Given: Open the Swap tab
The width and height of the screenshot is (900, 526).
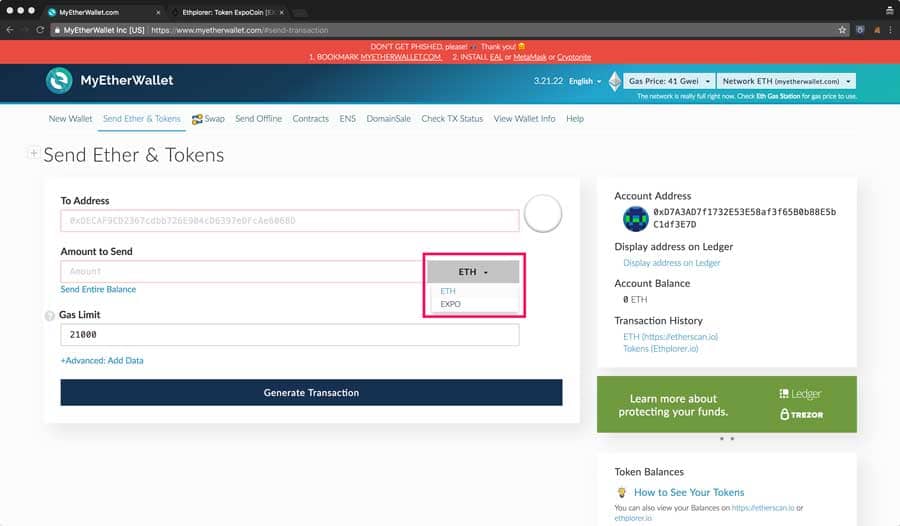Looking at the screenshot, I should point(208,119).
